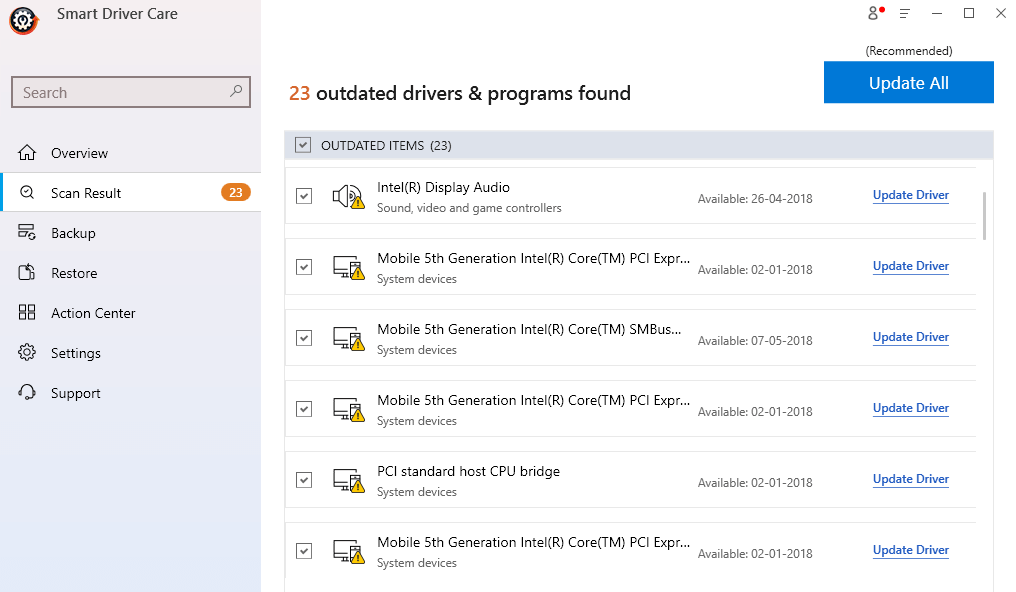Image resolution: width=1016 pixels, height=592 pixels.
Task: Open the user account icon with notification dot
Action: coord(872,13)
